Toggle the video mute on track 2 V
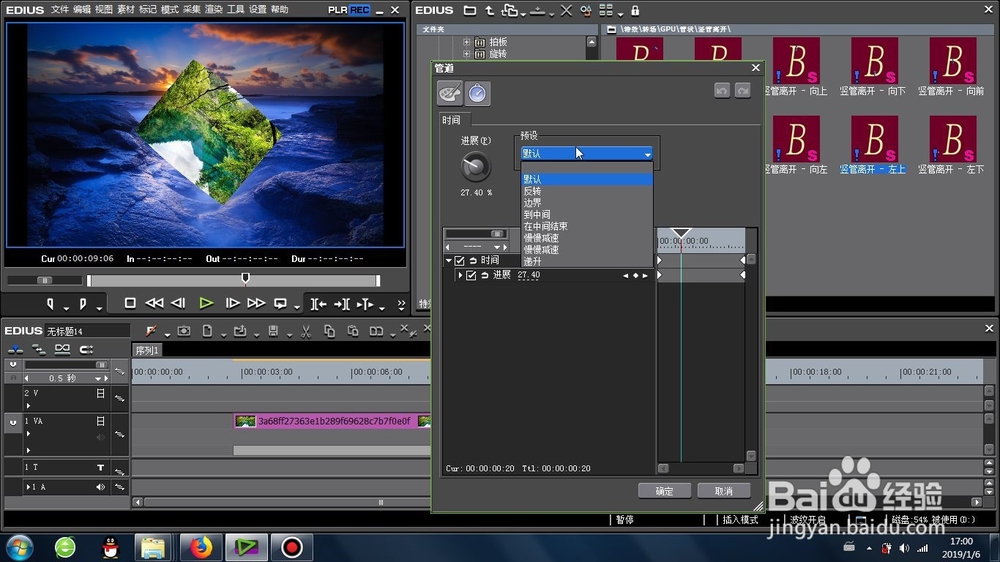 pyautogui.click(x=100, y=394)
